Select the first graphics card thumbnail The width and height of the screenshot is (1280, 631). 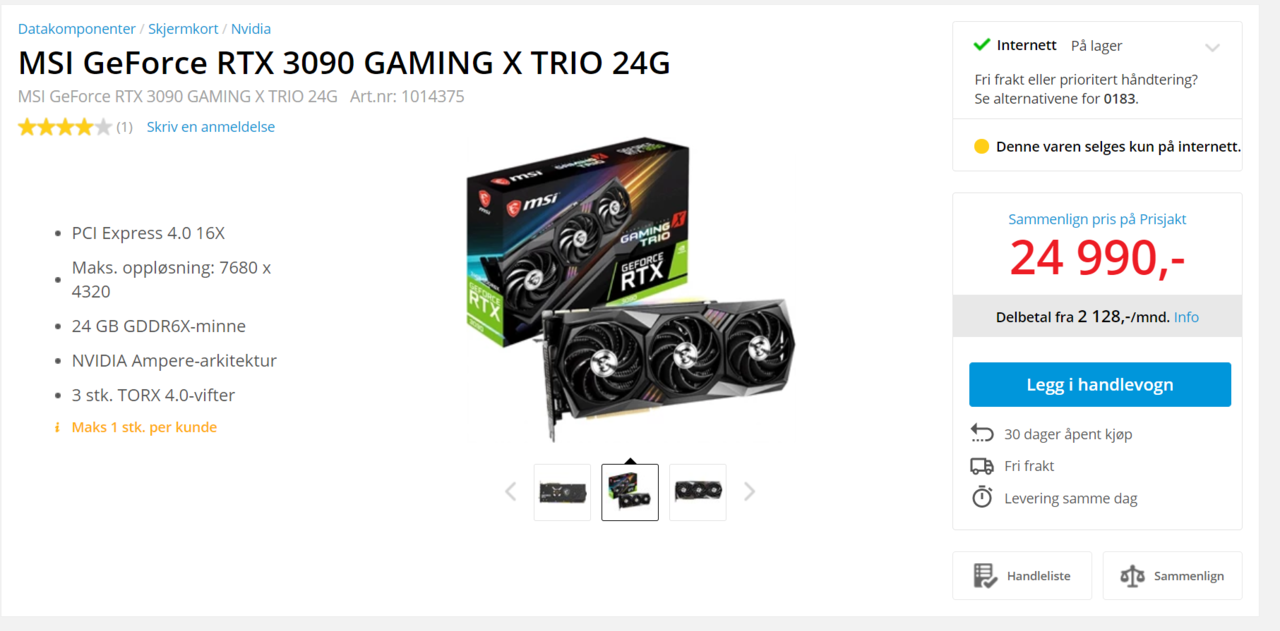[x=562, y=492]
